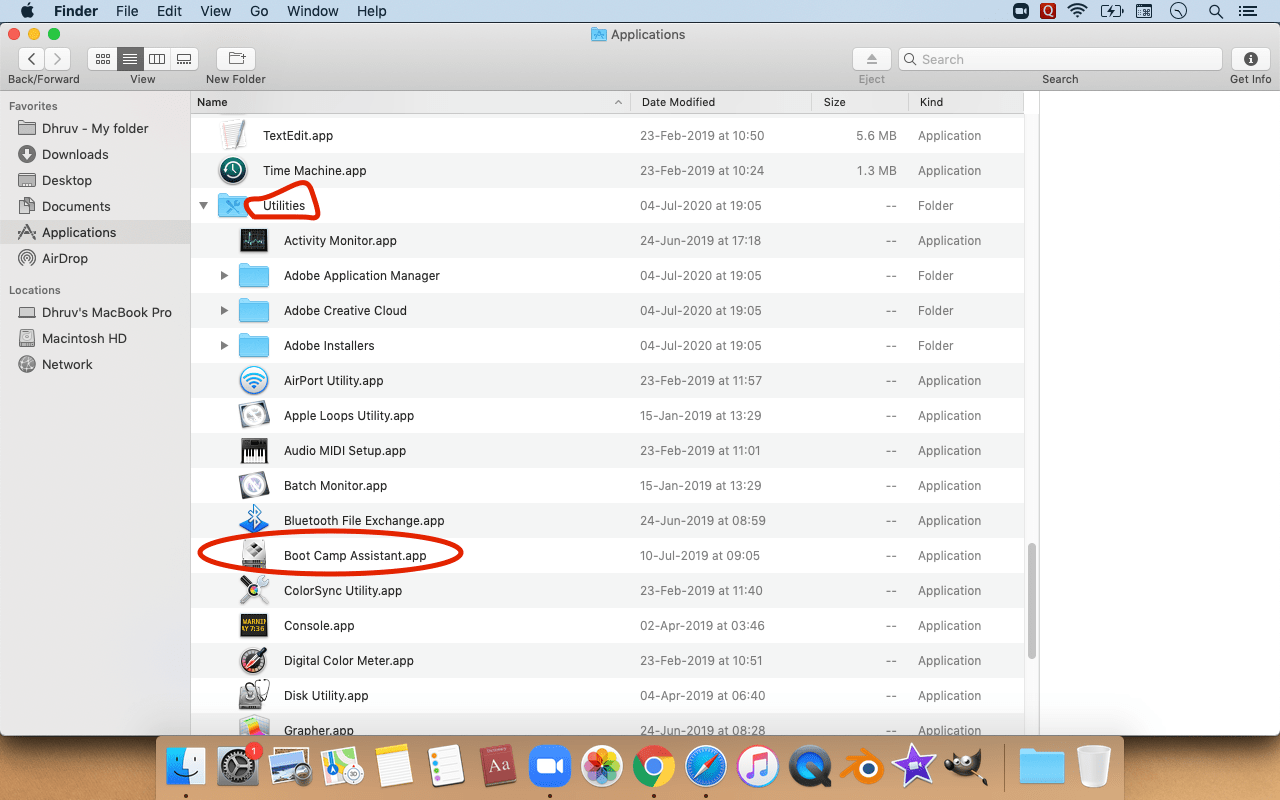Create a new folder using the toolbar button
Screen dimensions: 1280x800
tap(236, 59)
